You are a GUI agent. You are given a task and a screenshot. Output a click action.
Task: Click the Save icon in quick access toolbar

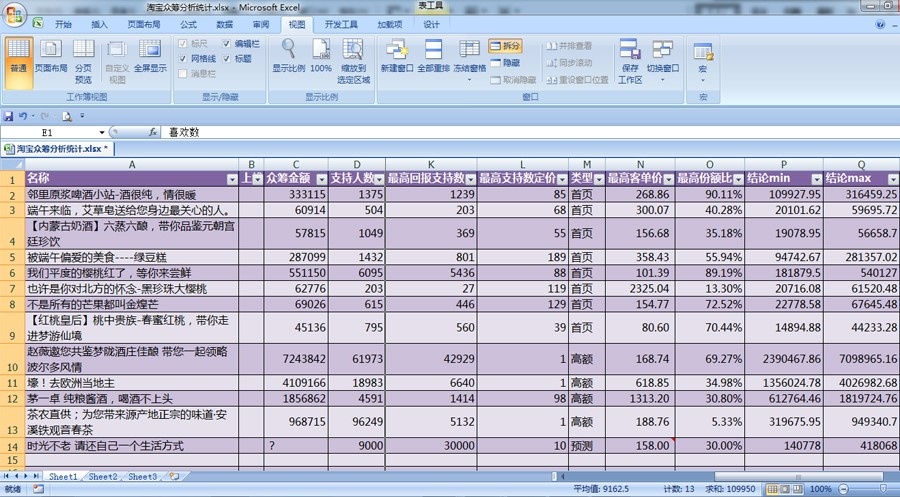[x=8, y=117]
